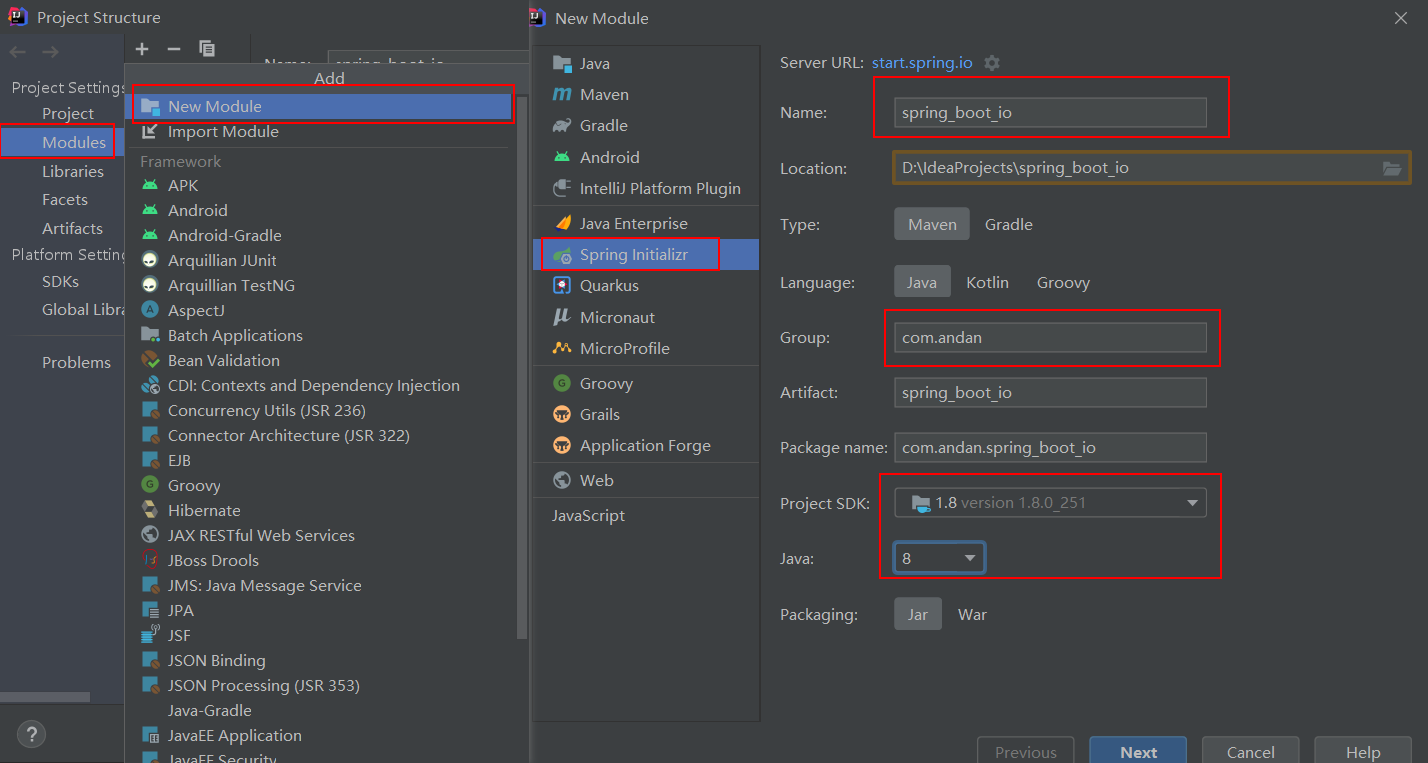1428x763 pixels.
Task: Open start.spring.io server URL link
Action: (x=922, y=62)
